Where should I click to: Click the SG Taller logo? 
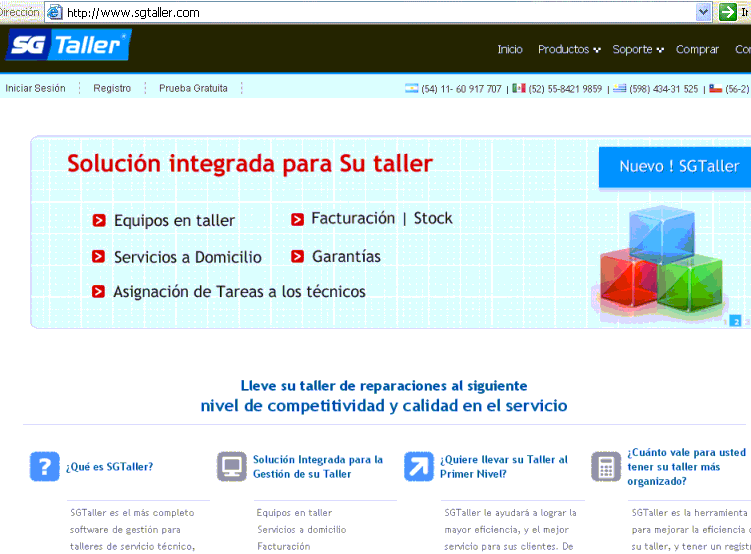pyautogui.click(x=68, y=45)
